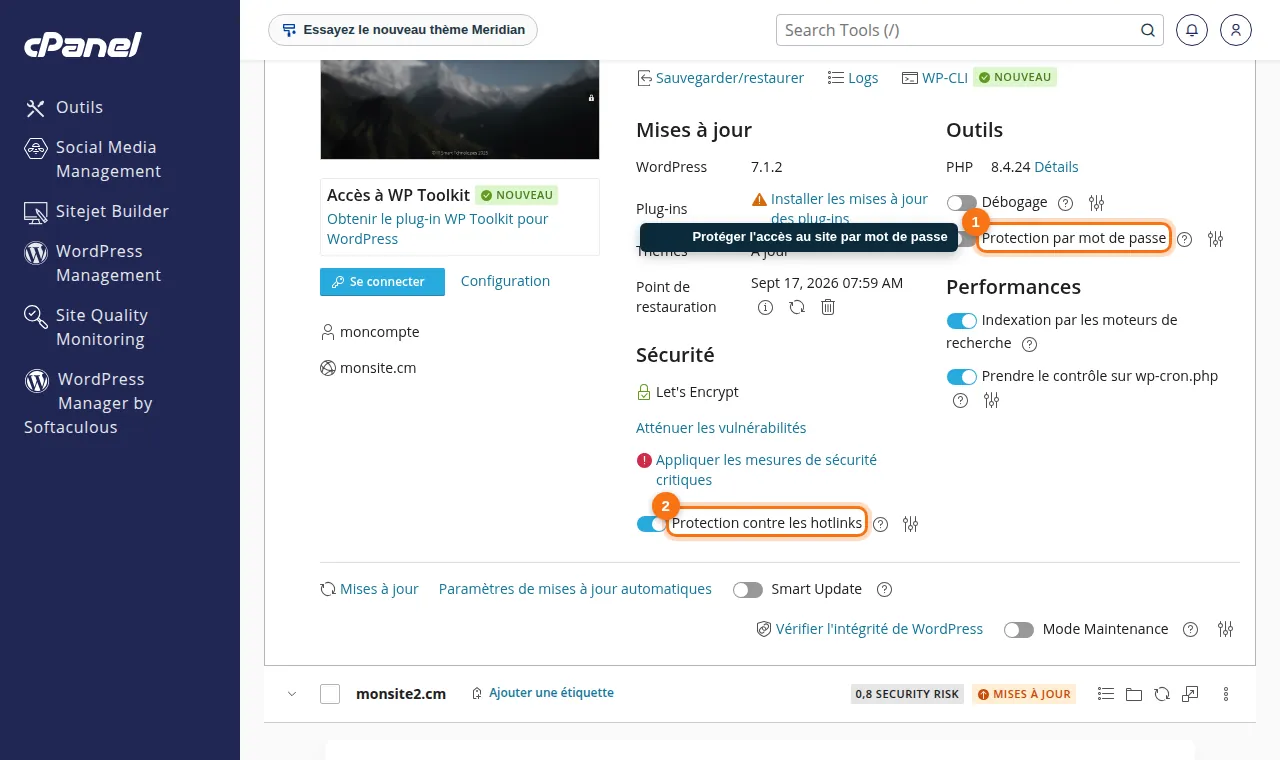Open the notifications bell
The image size is (1280, 760).
(x=1192, y=30)
